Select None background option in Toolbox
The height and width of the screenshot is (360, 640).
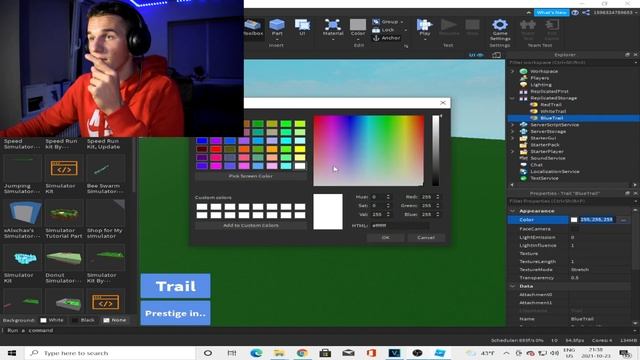click(115, 320)
